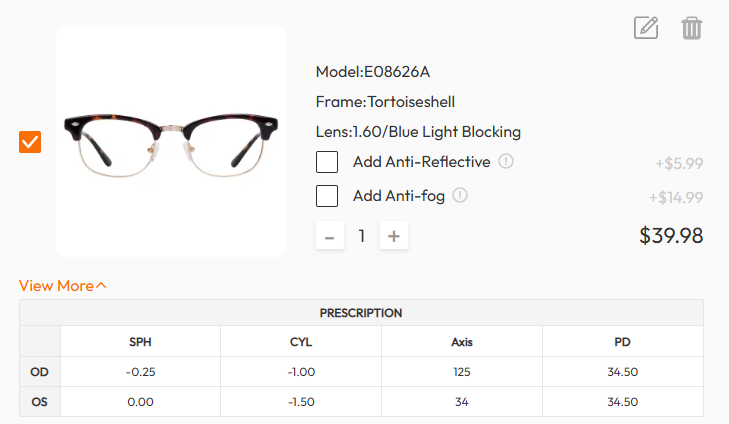Decrease quantity with minus button
The width and height of the screenshot is (729, 424).
(x=330, y=236)
